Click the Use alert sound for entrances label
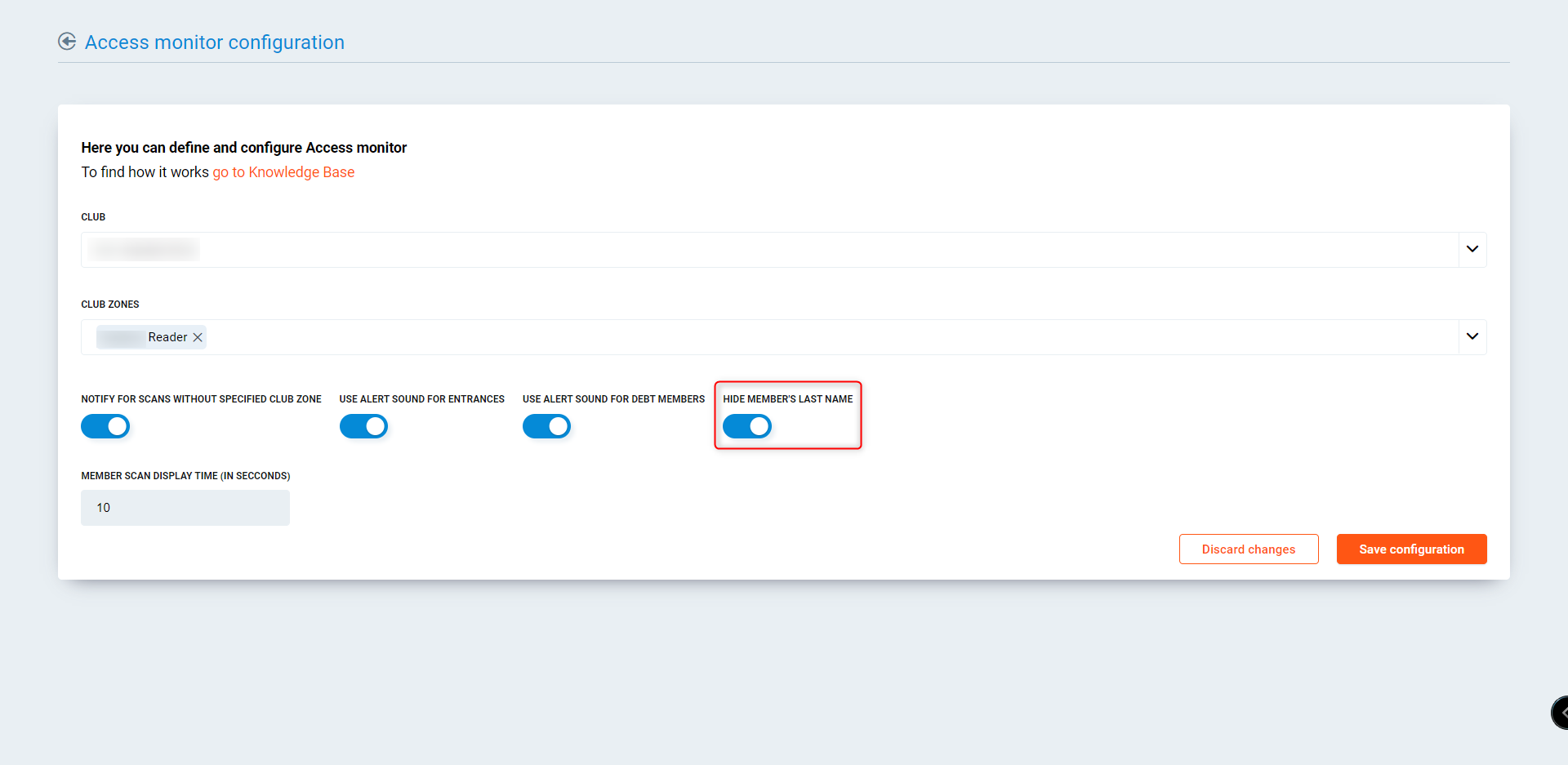Image resolution: width=1568 pixels, height=765 pixels. coord(421,399)
